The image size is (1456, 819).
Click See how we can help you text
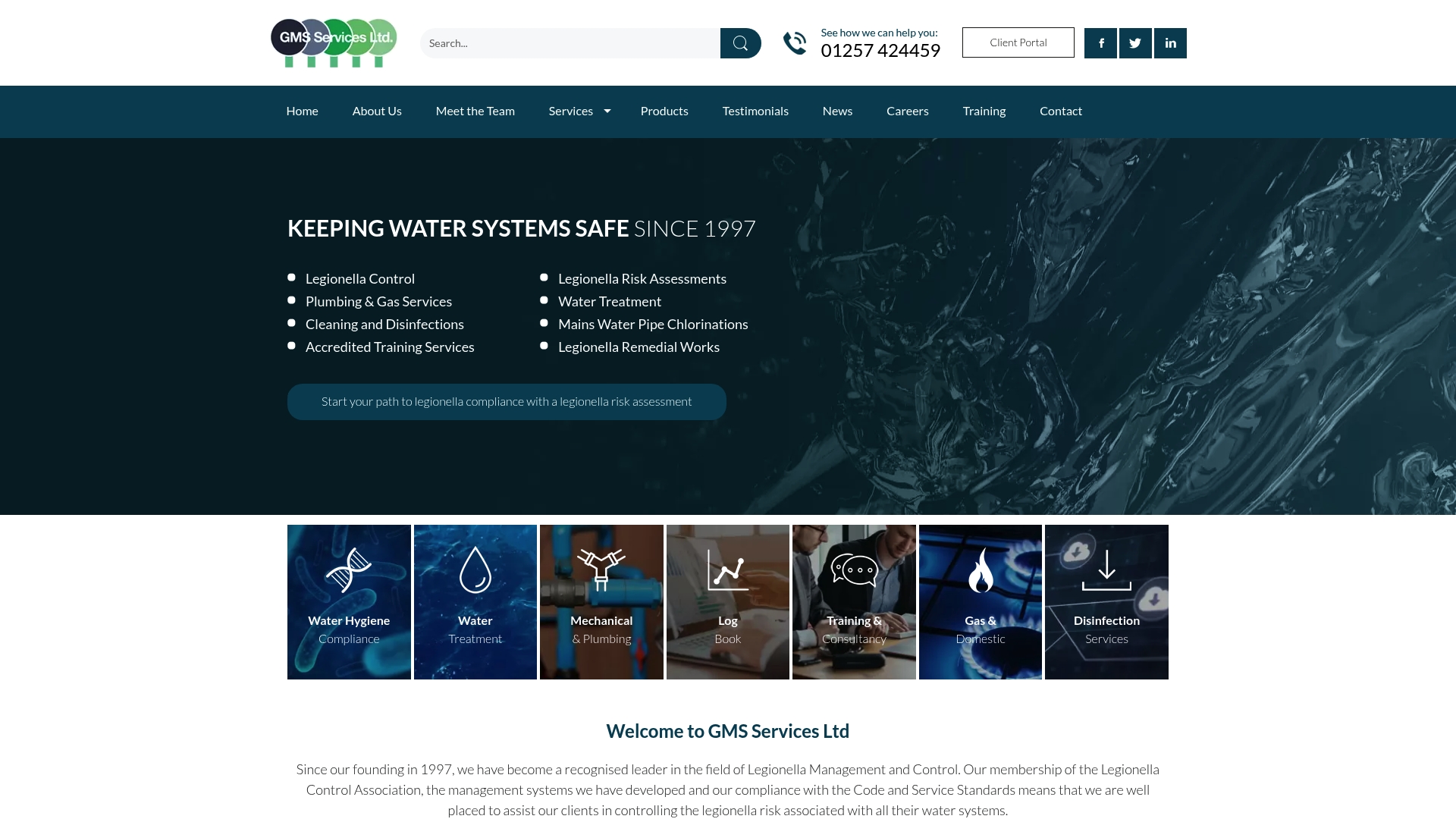[x=879, y=33]
